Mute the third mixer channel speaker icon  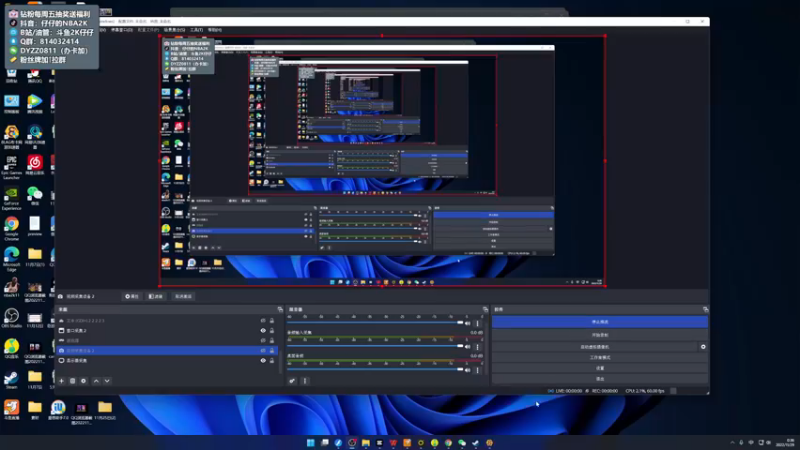pyautogui.click(x=467, y=370)
